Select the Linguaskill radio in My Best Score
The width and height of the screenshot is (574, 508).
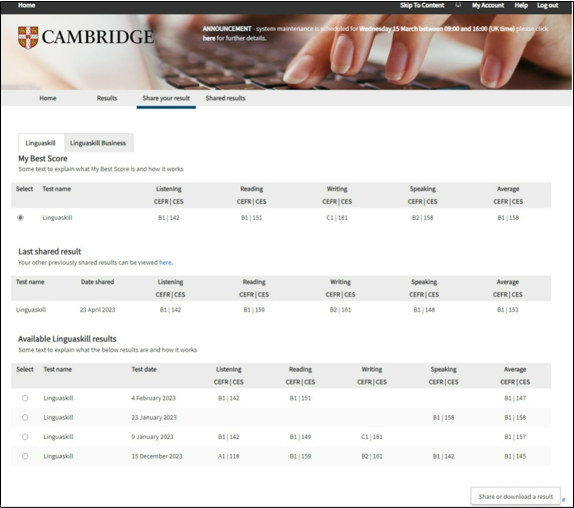pyautogui.click(x=20, y=218)
